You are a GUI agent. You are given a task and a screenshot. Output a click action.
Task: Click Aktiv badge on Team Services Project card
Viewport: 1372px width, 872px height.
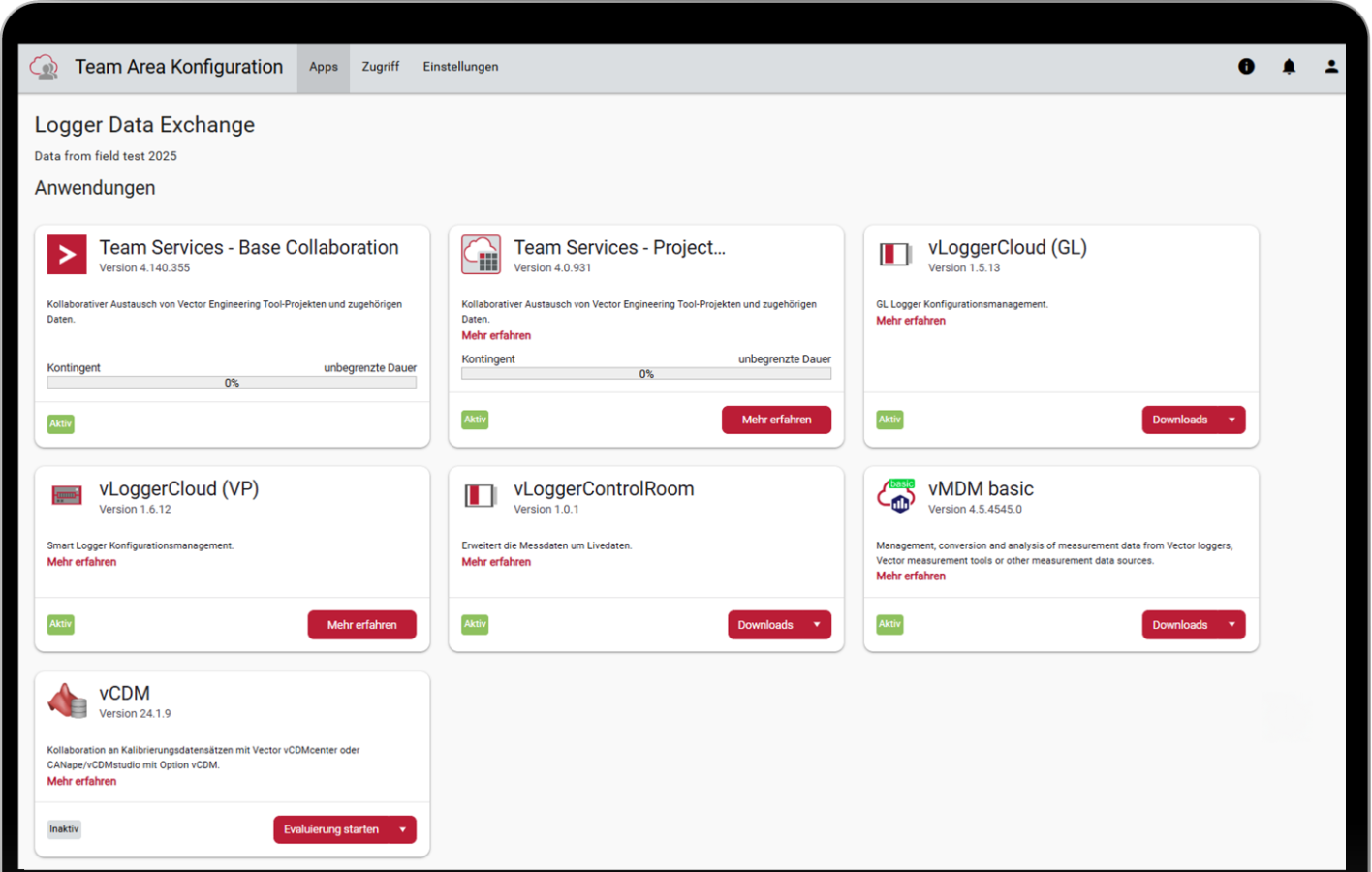coord(475,420)
